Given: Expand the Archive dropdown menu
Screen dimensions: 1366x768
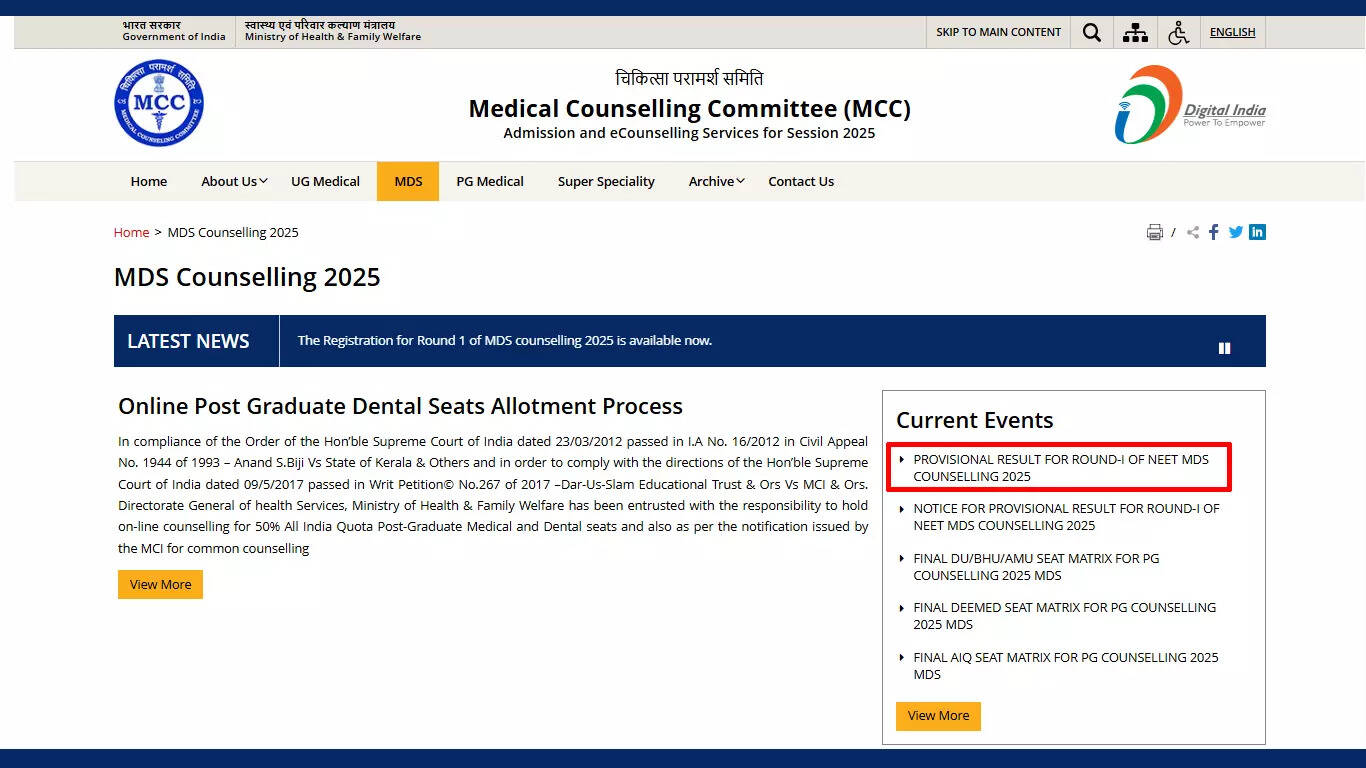Looking at the screenshot, I should click(716, 181).
